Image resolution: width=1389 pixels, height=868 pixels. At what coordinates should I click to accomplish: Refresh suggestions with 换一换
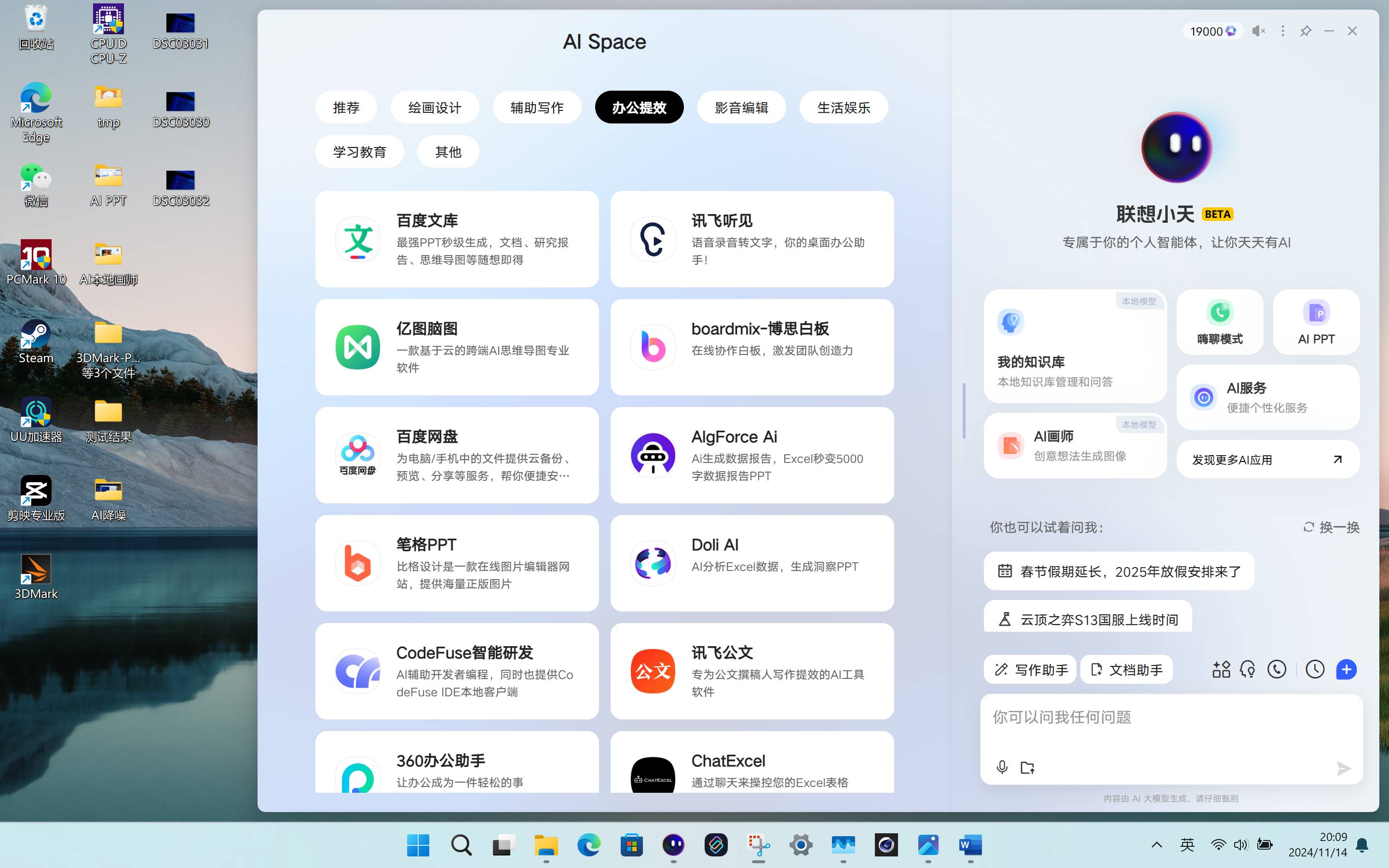(1331, 527)
